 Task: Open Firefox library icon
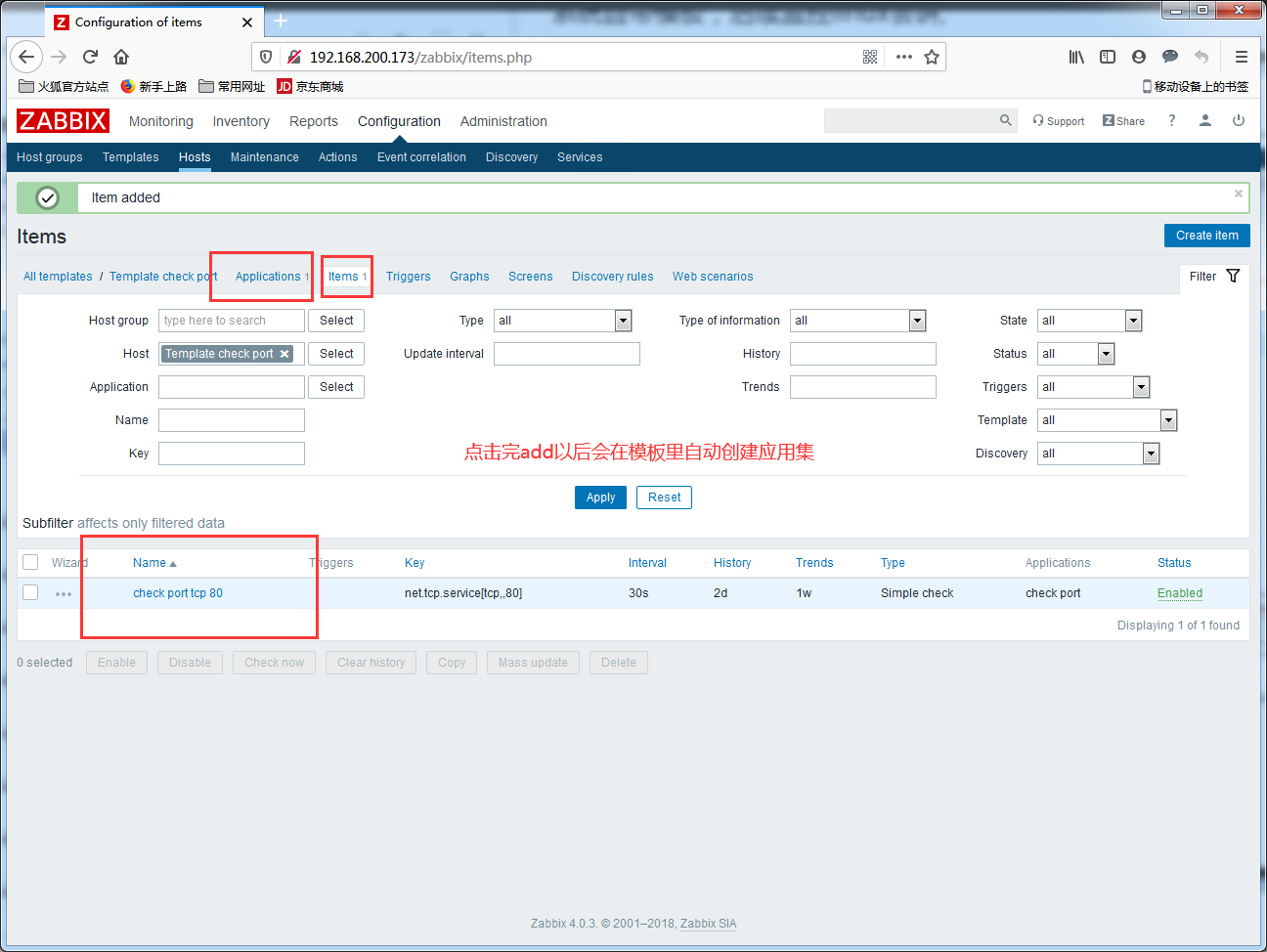pyautogui.click(x=1076, y=57)
